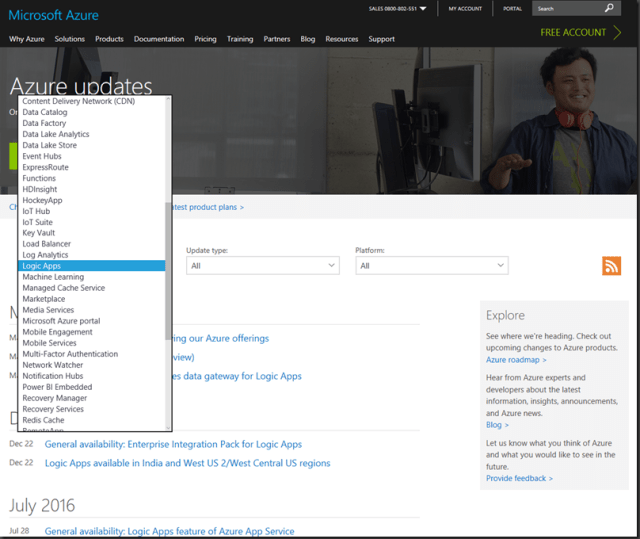
Task: Click the My Account link
Action: coord(465,9)
